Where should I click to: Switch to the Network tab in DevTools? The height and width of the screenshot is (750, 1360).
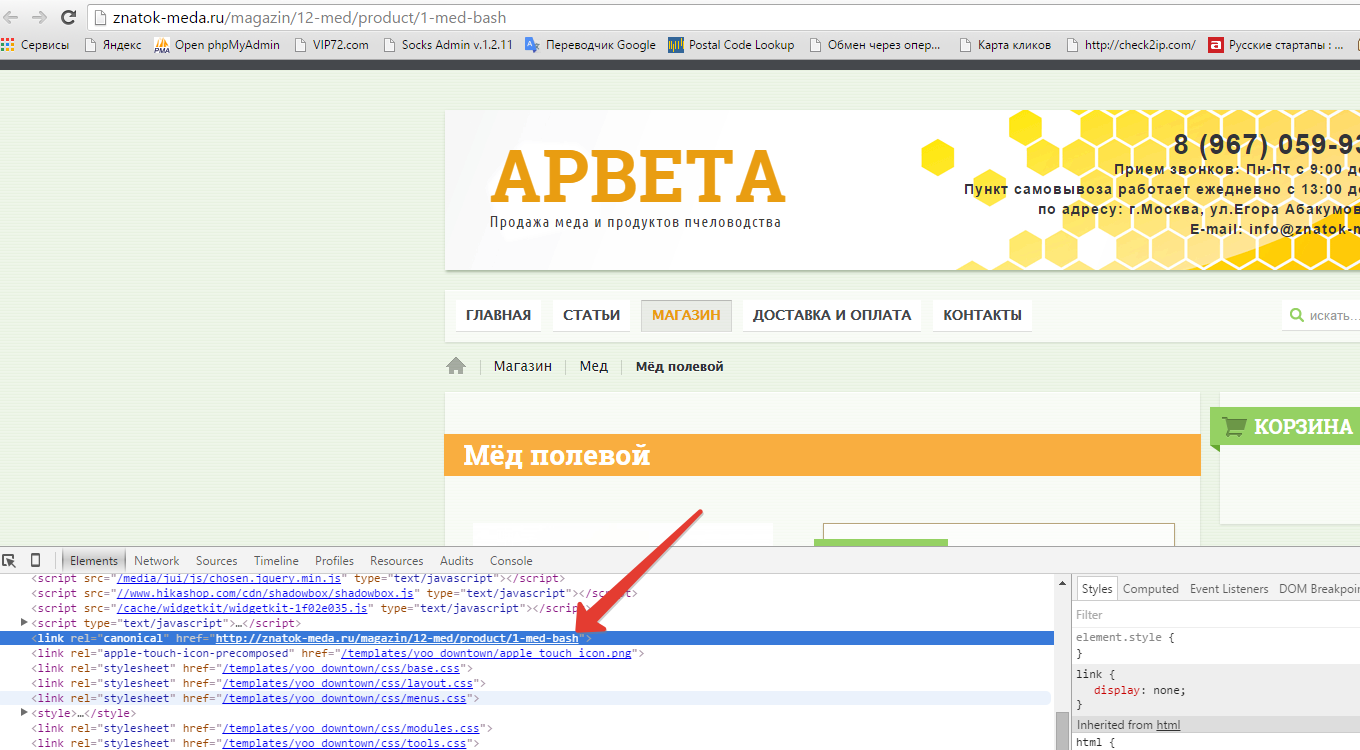[x=156, y=561]
